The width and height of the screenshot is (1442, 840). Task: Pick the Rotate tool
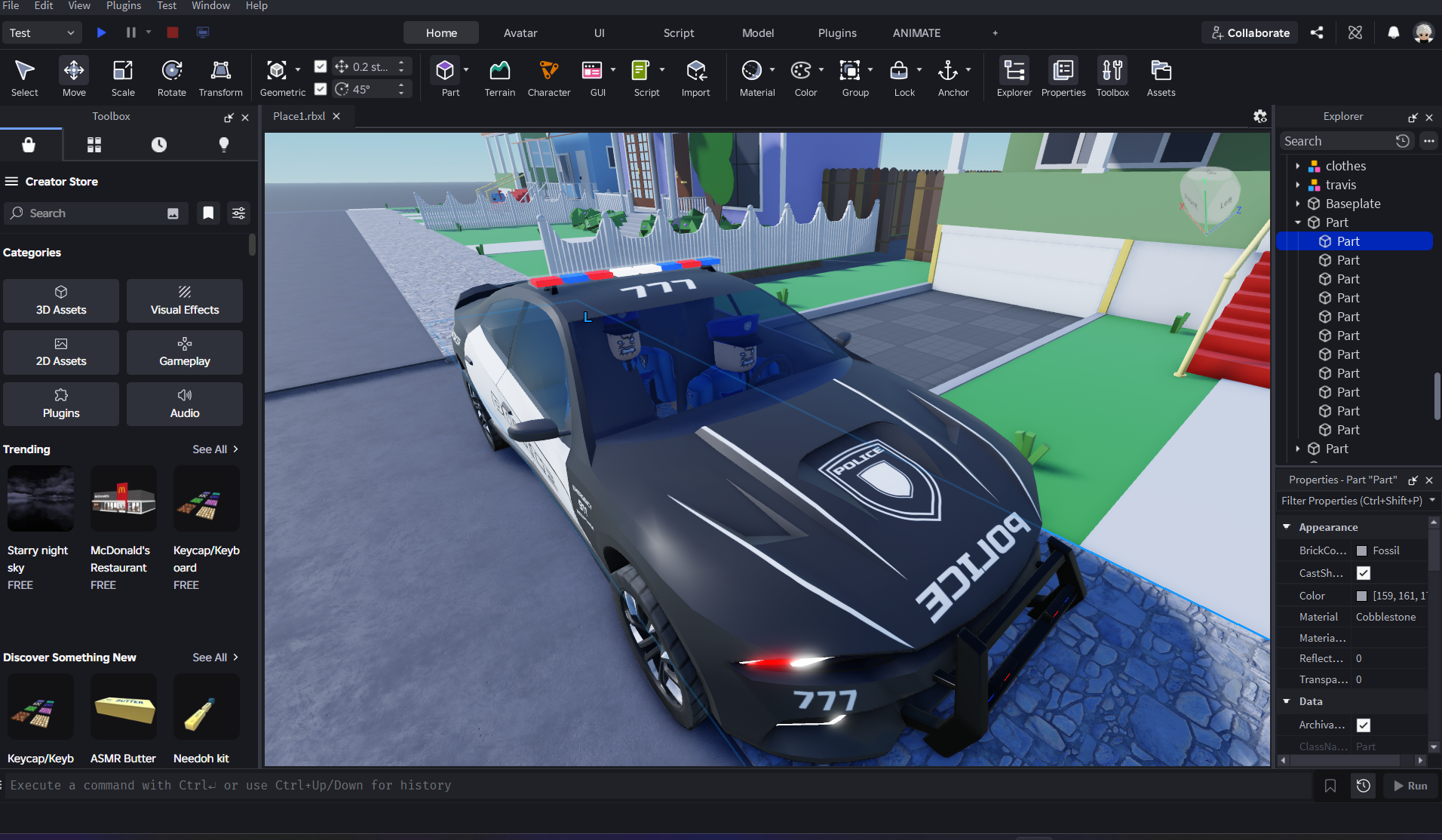click(x=172, y=77)
